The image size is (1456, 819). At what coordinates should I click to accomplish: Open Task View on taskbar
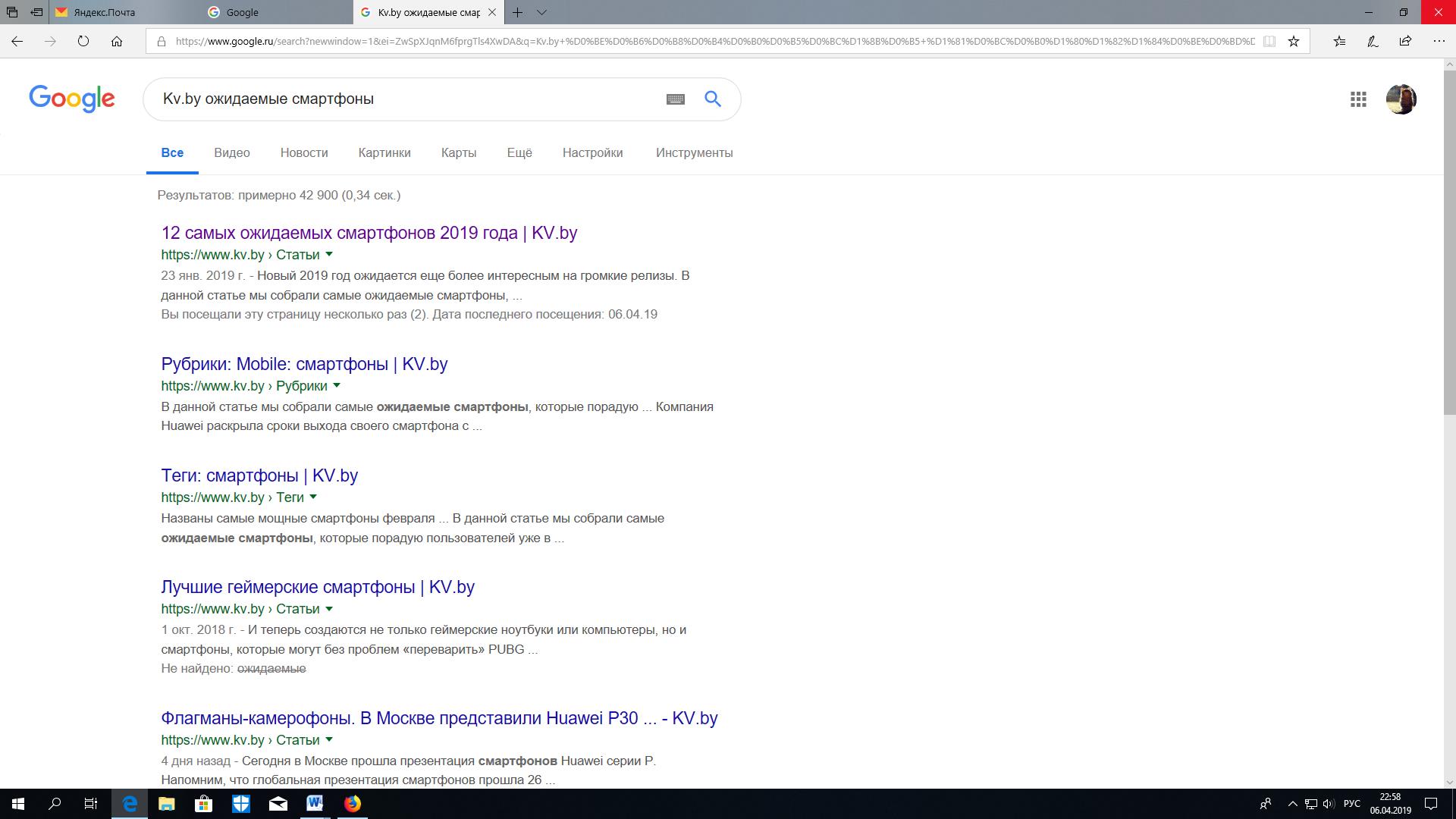point(91,804)
